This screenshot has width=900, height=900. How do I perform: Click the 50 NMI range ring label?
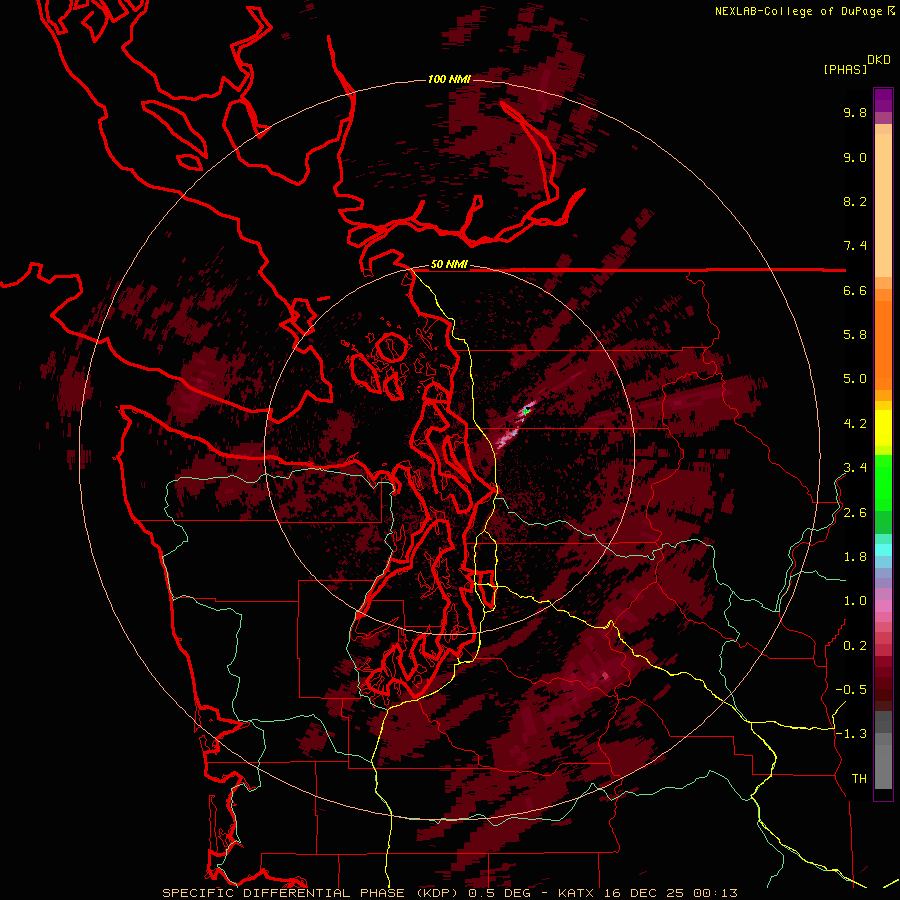click(449, 265)
